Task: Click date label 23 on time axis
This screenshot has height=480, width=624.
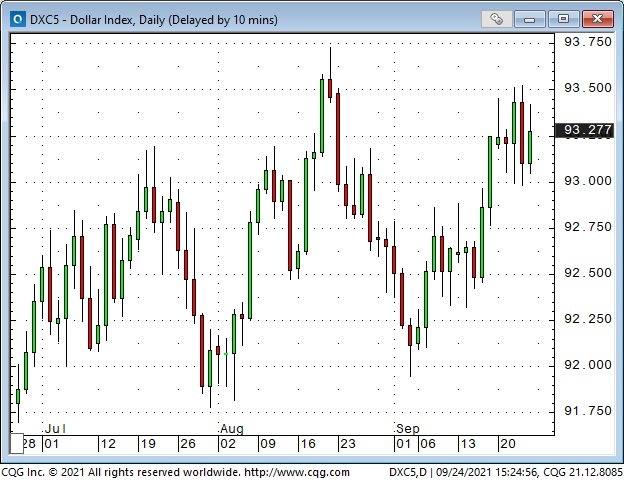Action: [x=348, y=444]
